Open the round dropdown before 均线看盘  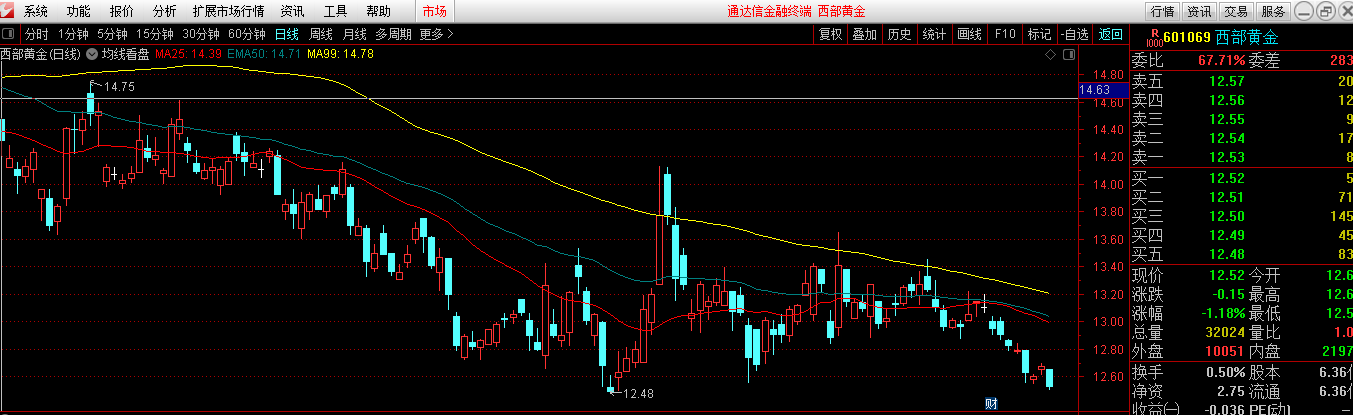click(93, 54)
